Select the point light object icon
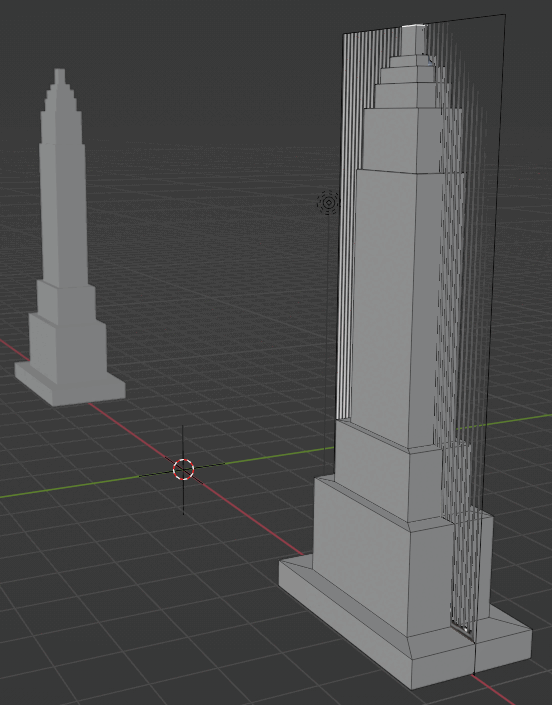552x705 pixels. point(328,203)
